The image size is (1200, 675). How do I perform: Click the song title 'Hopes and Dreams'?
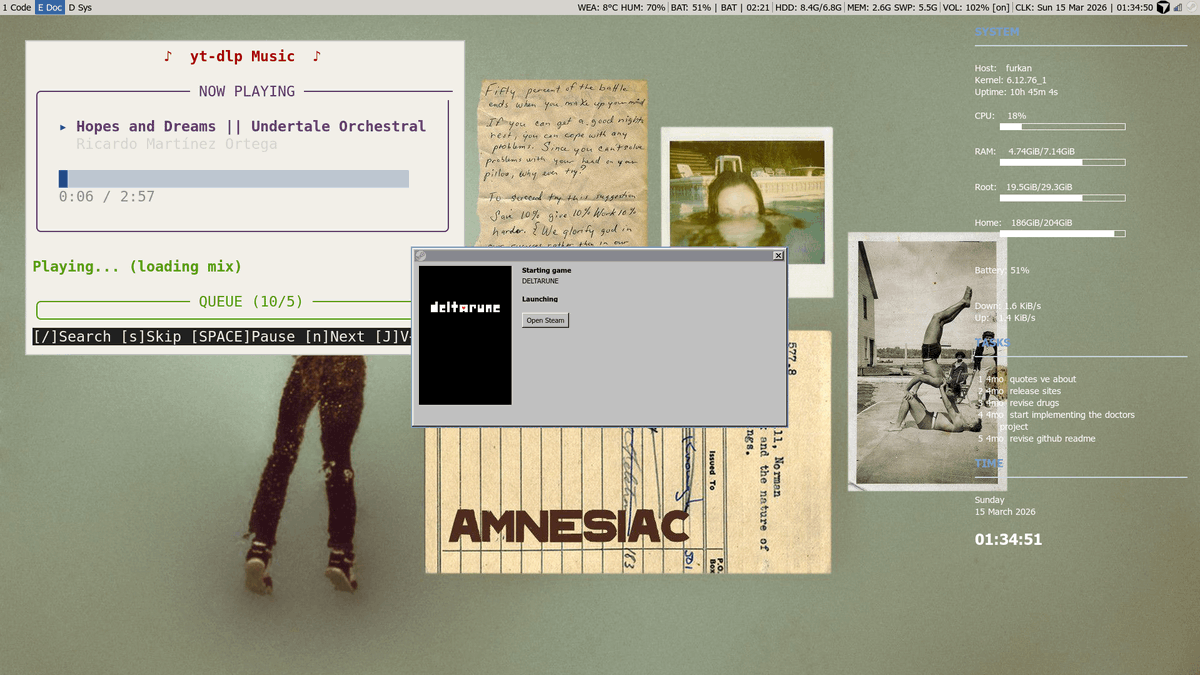click(146, 126)
